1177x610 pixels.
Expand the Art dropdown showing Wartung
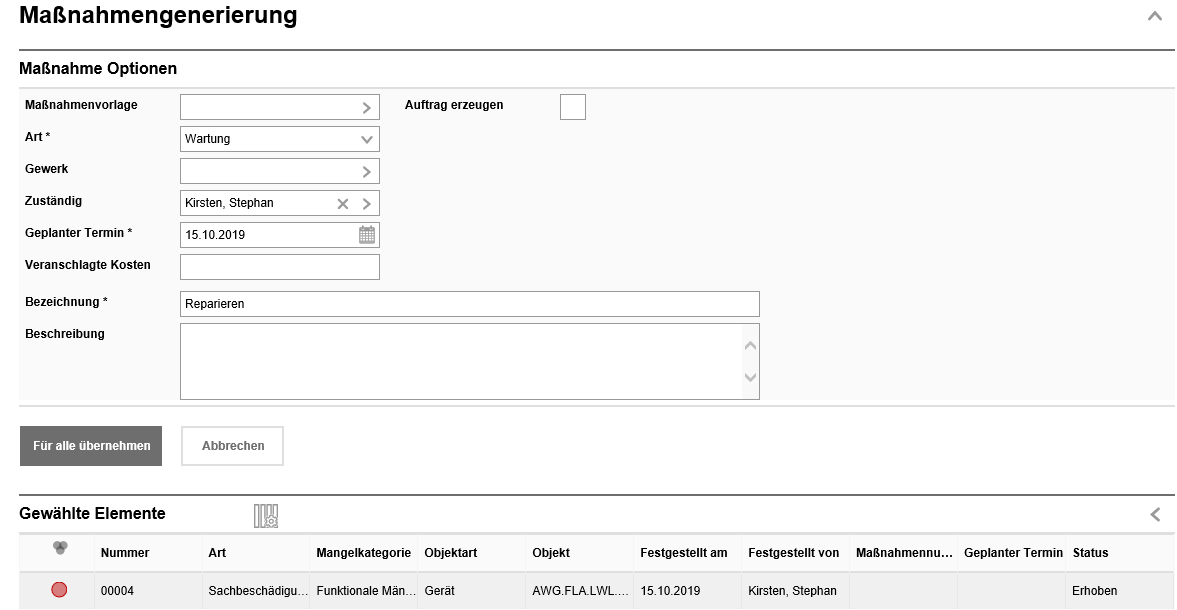click(x=367, y=139)
